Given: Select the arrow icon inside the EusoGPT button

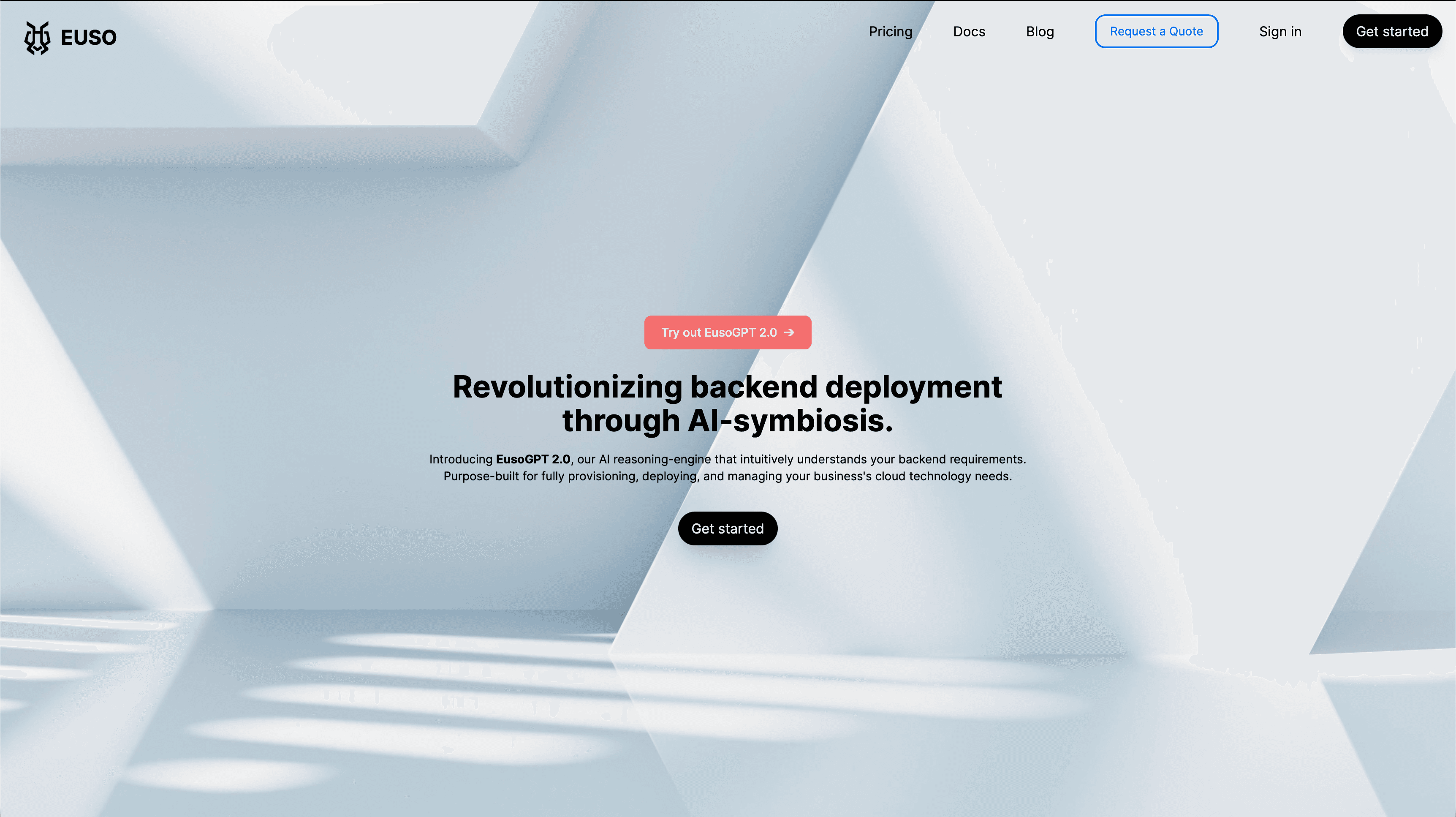Looking at the screenshot, I should pos(790,332).
